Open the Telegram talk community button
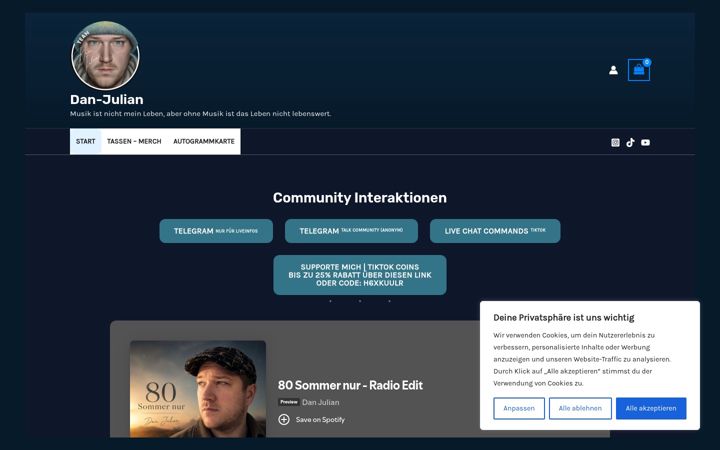 (351, 231)
